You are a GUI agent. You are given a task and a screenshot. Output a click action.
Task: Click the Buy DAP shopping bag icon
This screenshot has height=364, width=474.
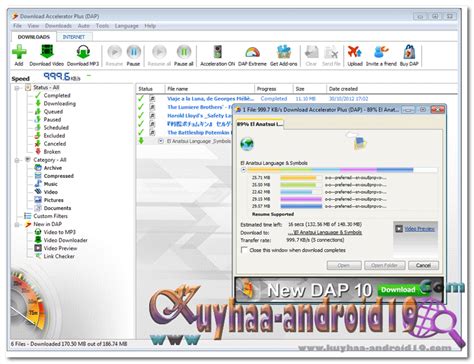click(409, 52)
